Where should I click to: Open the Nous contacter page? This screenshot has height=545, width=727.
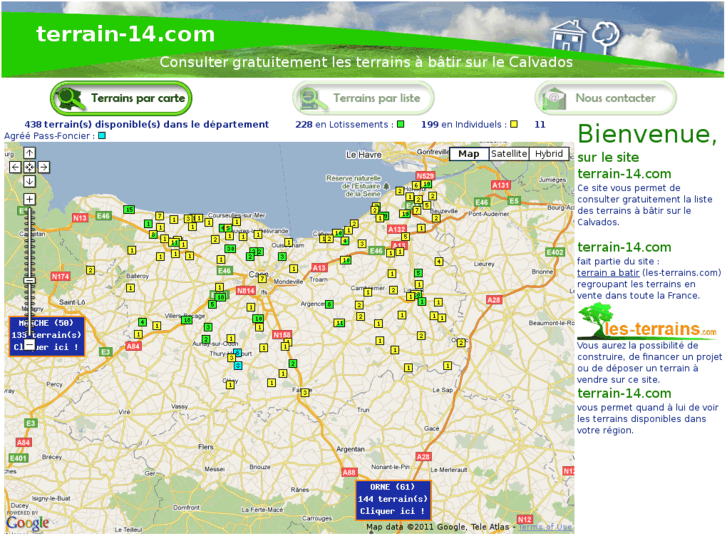[x=606, y=98]
